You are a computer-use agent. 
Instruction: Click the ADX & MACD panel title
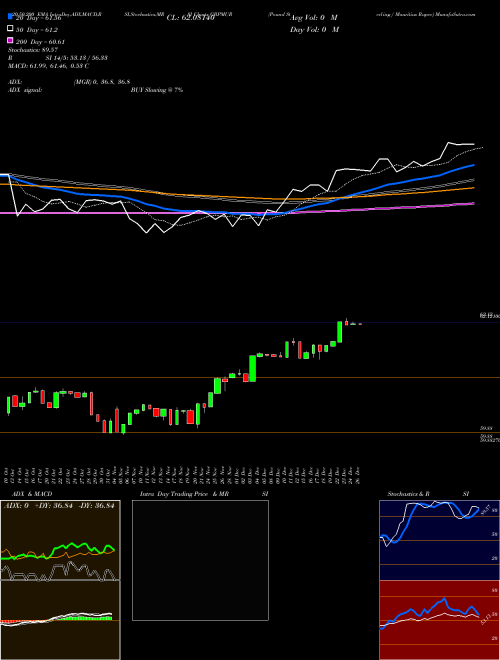(x=32, y=494)
